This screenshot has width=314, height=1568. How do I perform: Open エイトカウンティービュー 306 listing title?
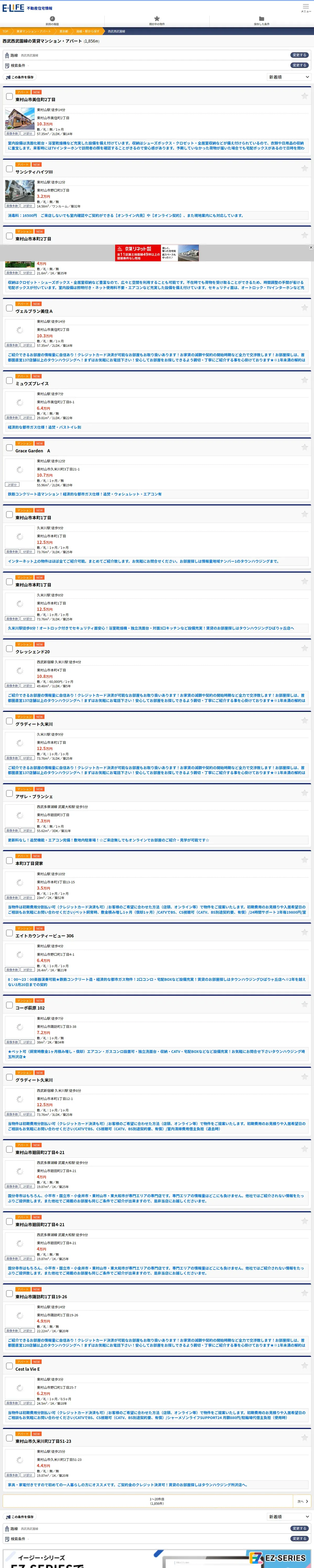click(44, 936)
